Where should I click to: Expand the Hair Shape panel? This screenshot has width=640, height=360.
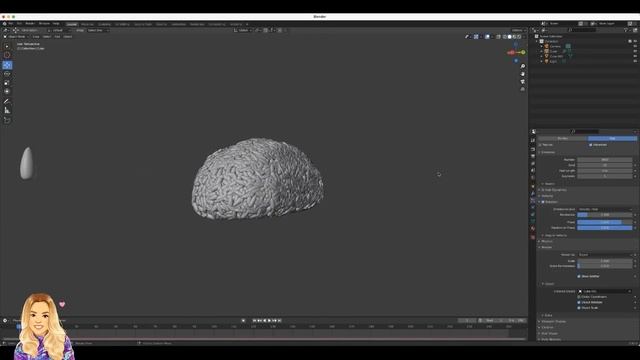[x=549, y=333]
